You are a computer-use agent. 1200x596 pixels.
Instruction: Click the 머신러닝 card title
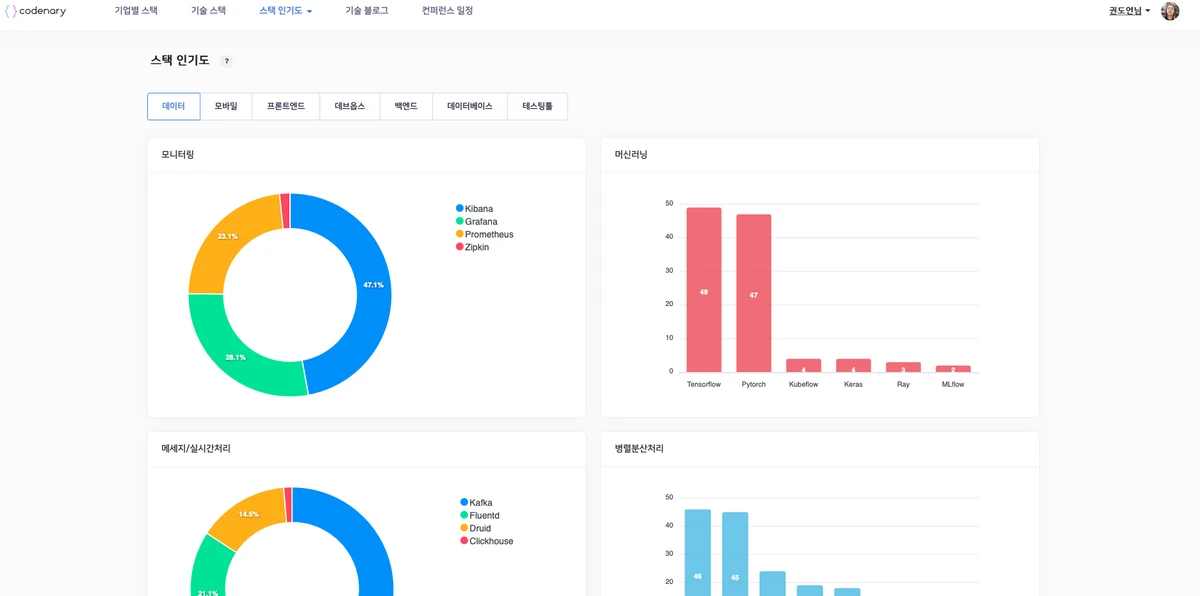[631, 155]
